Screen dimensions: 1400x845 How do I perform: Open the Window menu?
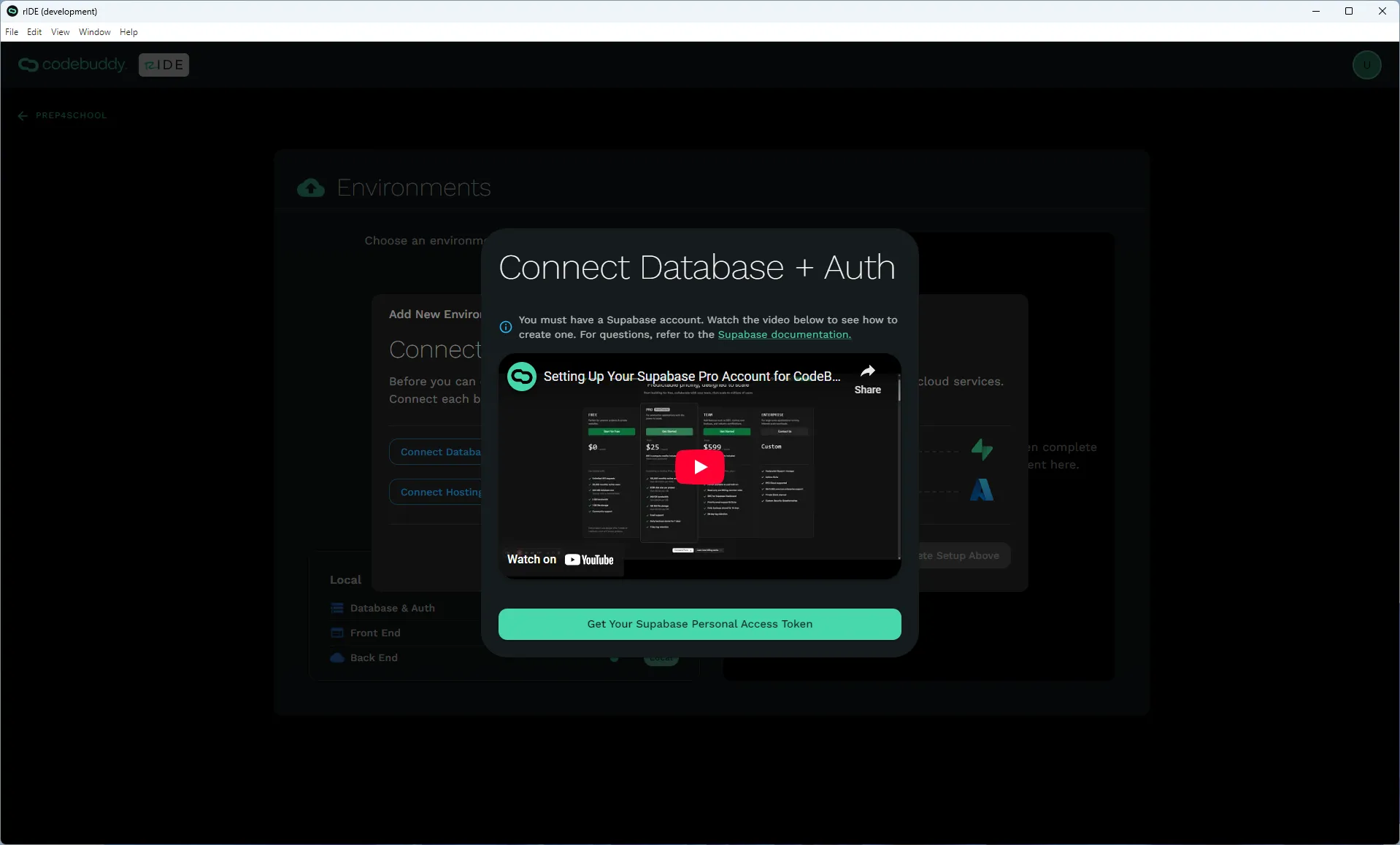[x=95, y=32]
